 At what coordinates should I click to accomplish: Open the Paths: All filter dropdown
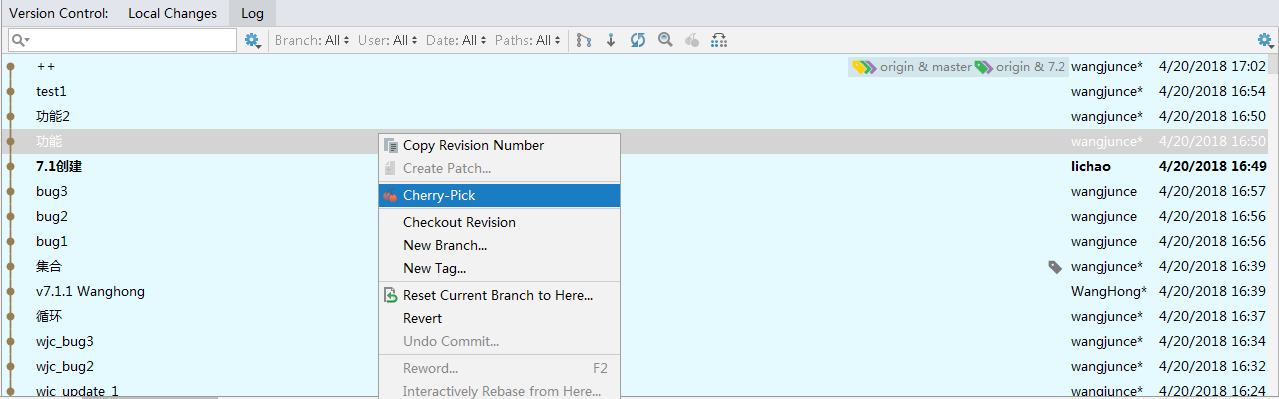coord(528,40)
